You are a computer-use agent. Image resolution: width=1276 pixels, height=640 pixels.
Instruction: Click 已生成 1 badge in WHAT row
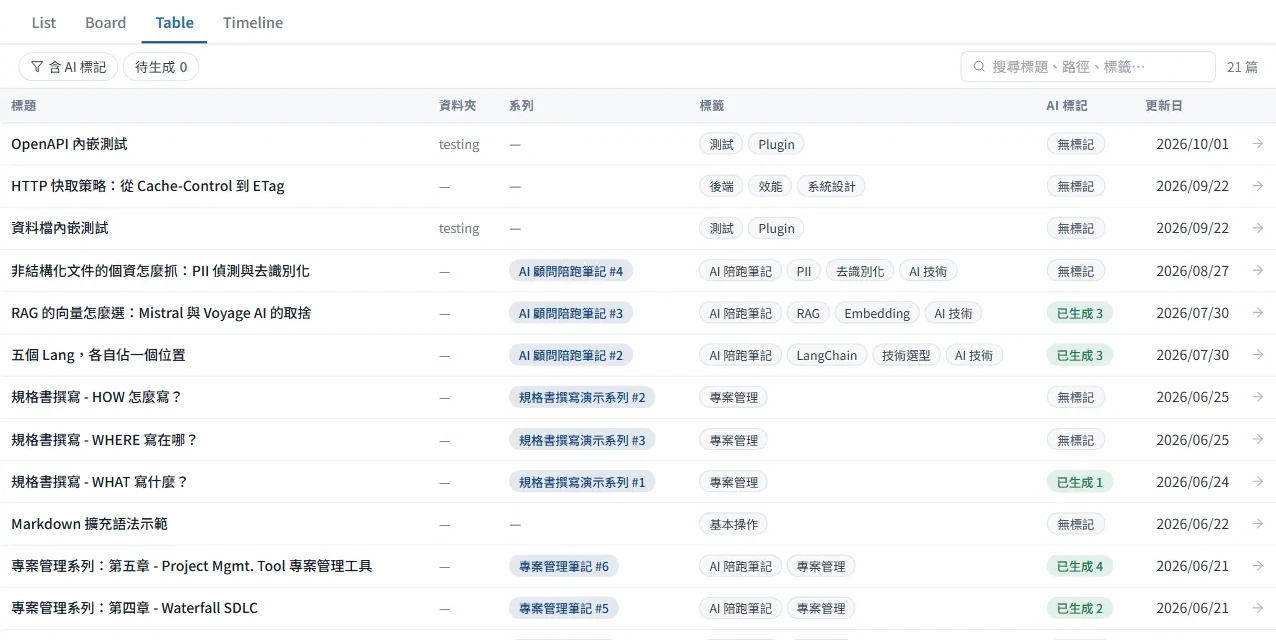(x=1080, y=482)
